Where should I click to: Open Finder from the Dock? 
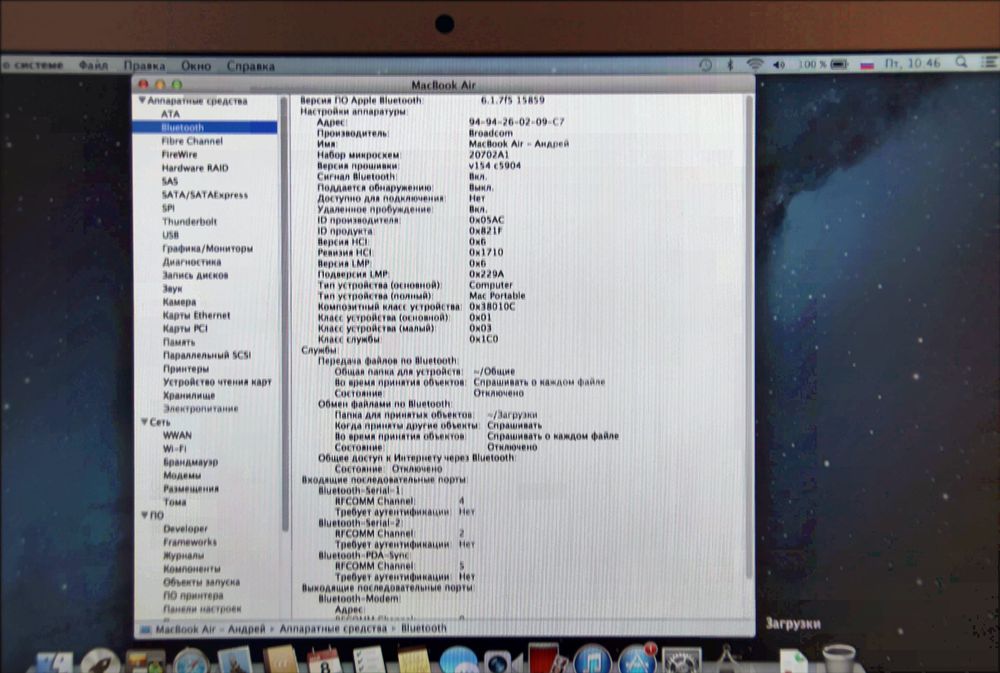pyautogui.click(x=54, y=663)
